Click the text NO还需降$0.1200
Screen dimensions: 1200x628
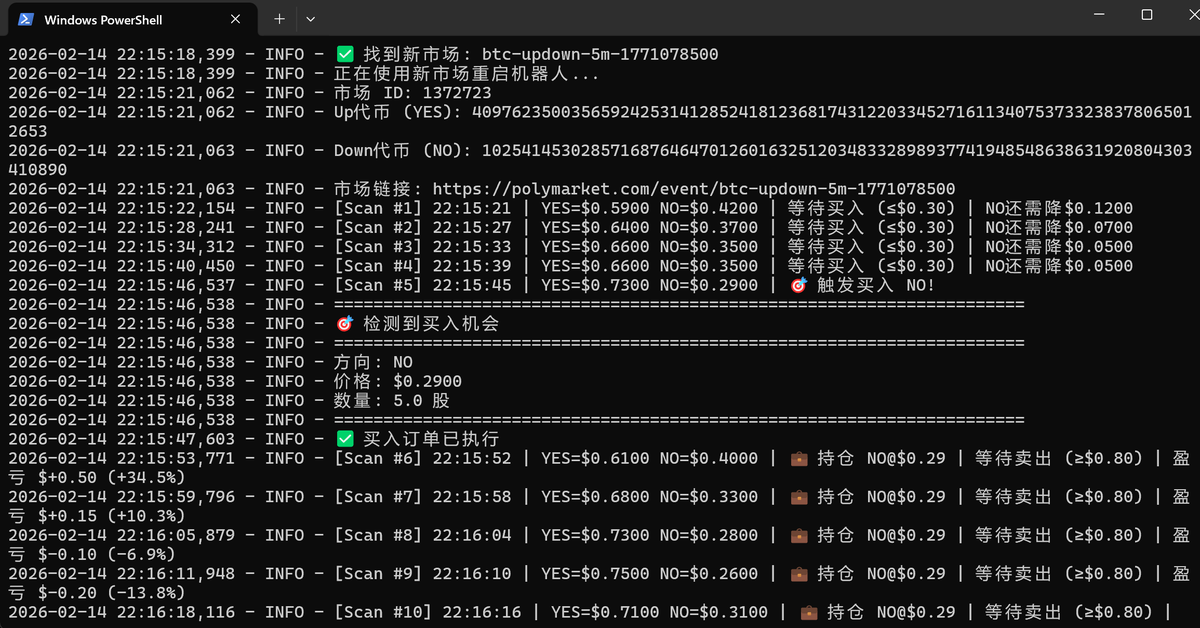pyautogui.click(x=1059, y=208)
